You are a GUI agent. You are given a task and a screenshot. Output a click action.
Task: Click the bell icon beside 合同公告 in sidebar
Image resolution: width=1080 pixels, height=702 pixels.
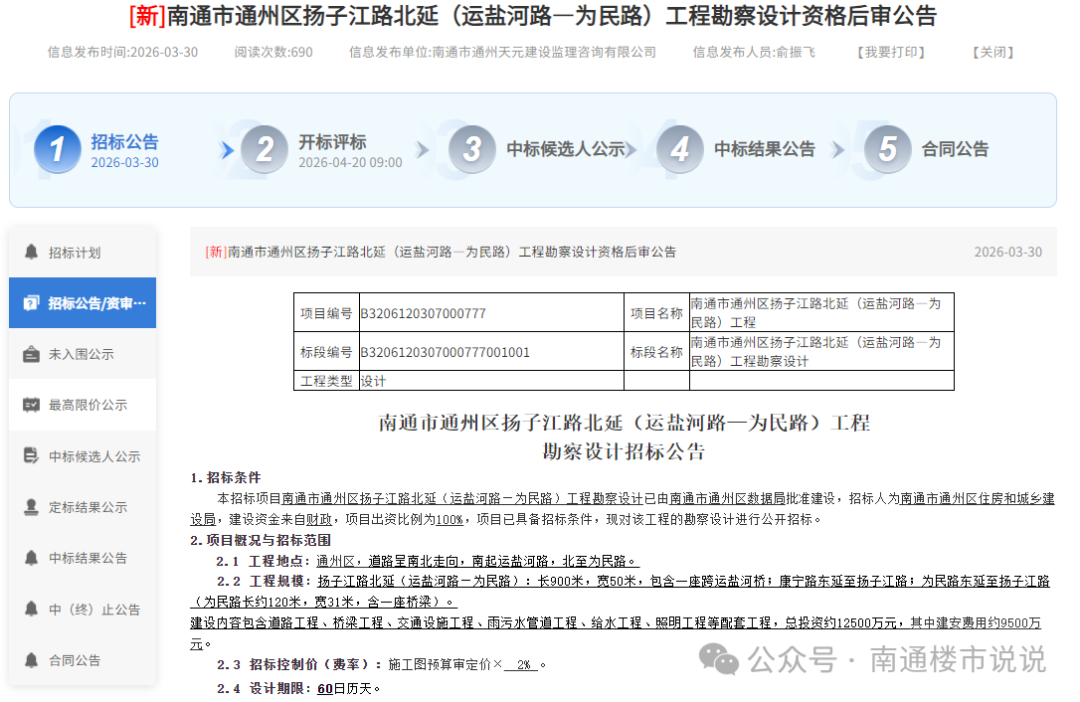(x=32, y=660)
